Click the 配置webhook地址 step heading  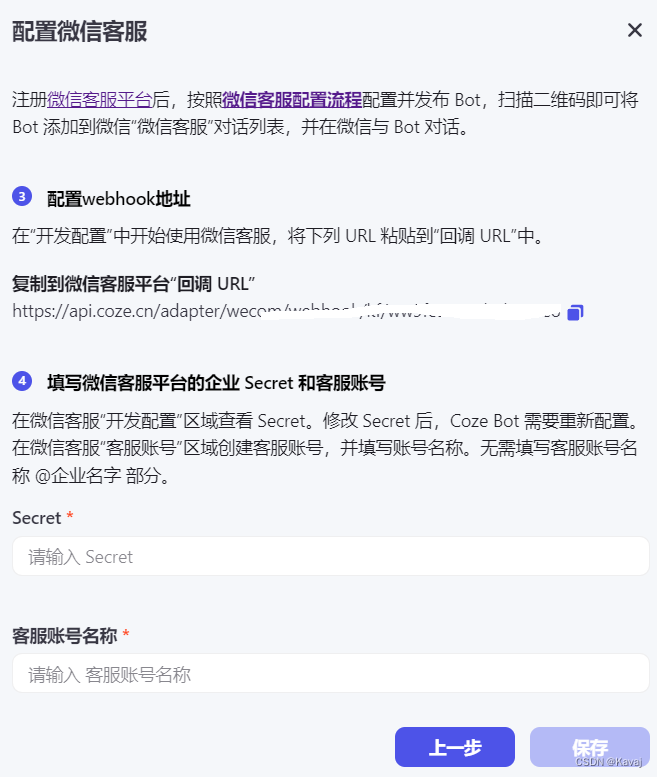pyautogui.click(x=118, y=199)
